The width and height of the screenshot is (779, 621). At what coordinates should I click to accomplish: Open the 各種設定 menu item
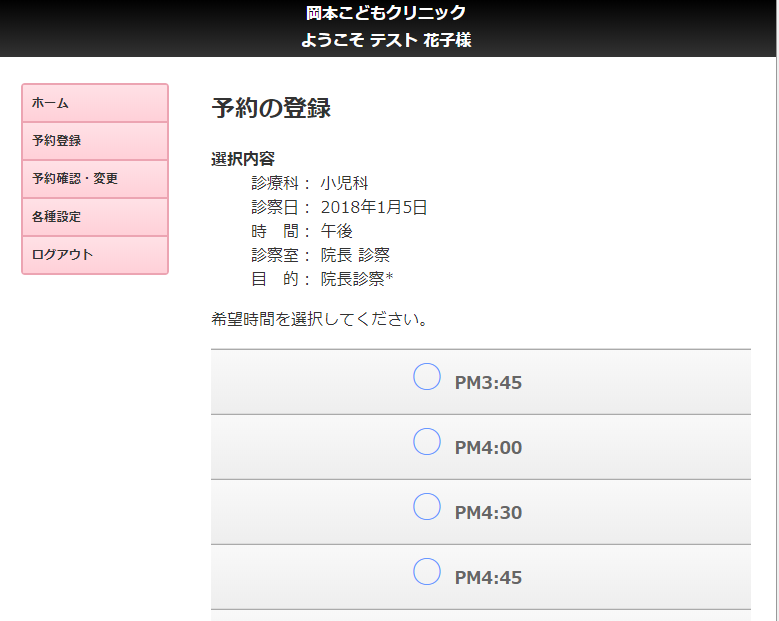click(94, 217)
